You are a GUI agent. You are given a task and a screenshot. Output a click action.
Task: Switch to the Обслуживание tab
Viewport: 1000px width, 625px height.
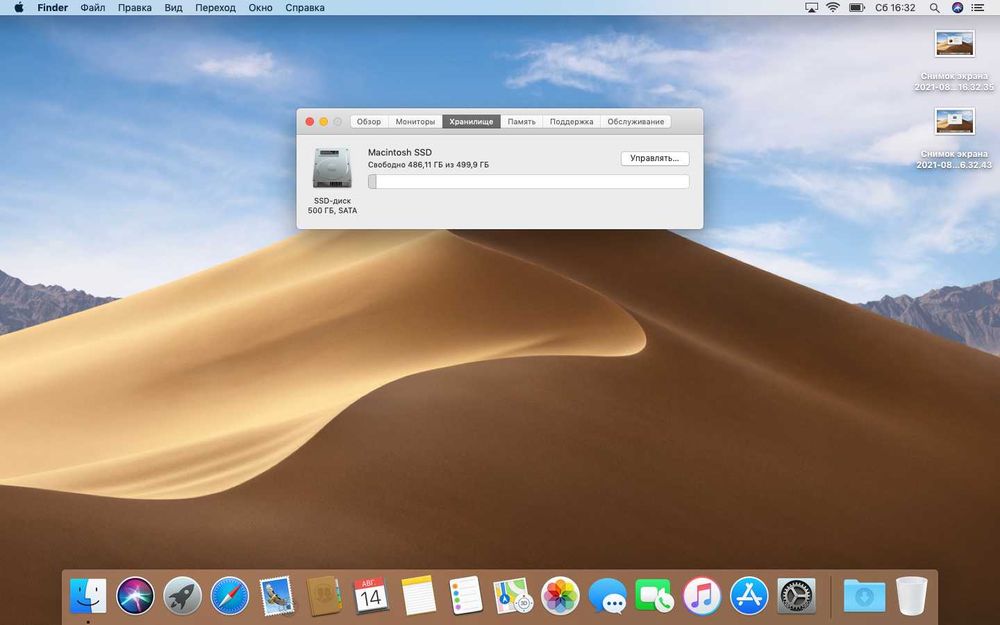(x=635, y=121)
